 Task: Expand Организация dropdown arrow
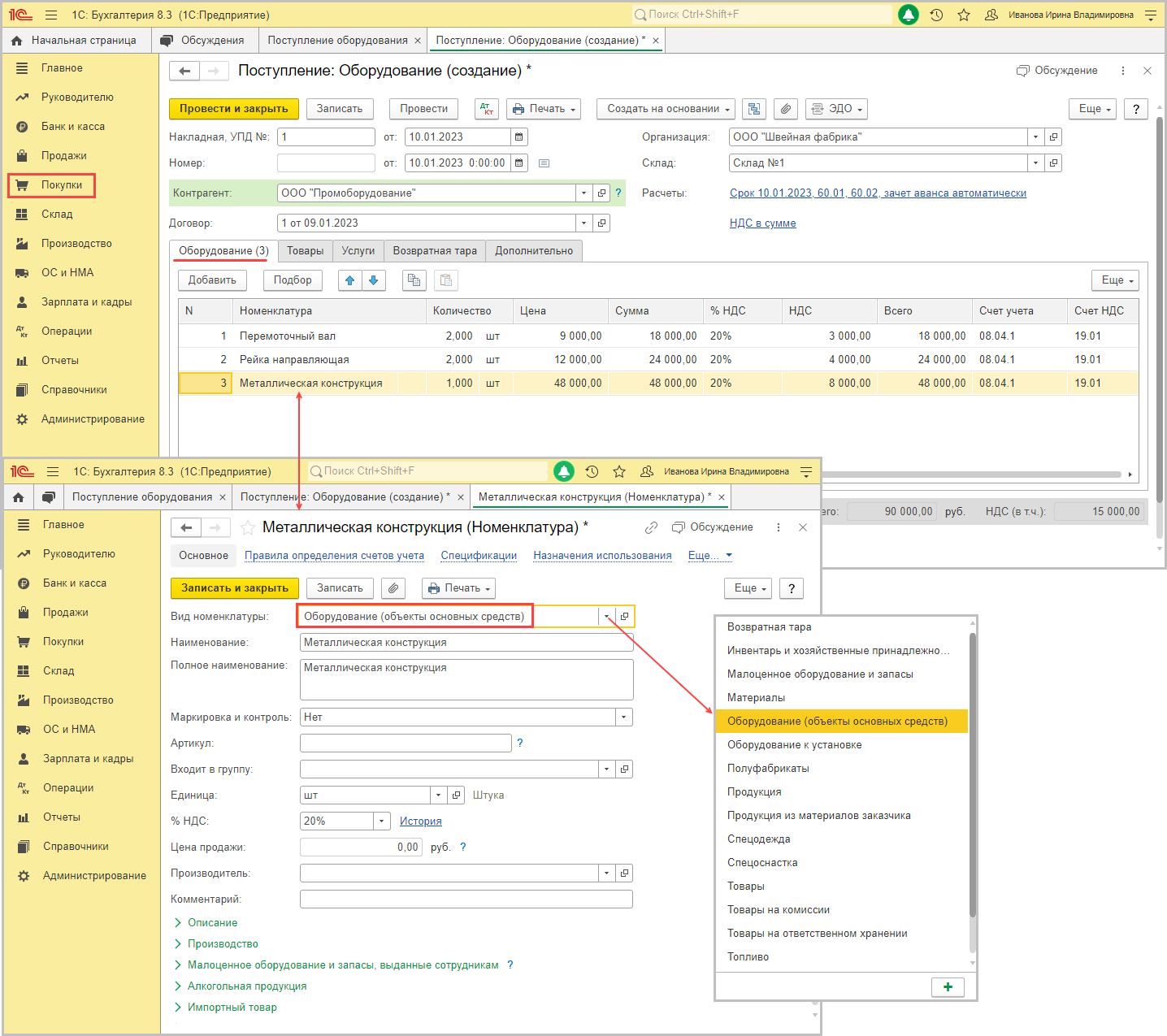point(1036,137)
